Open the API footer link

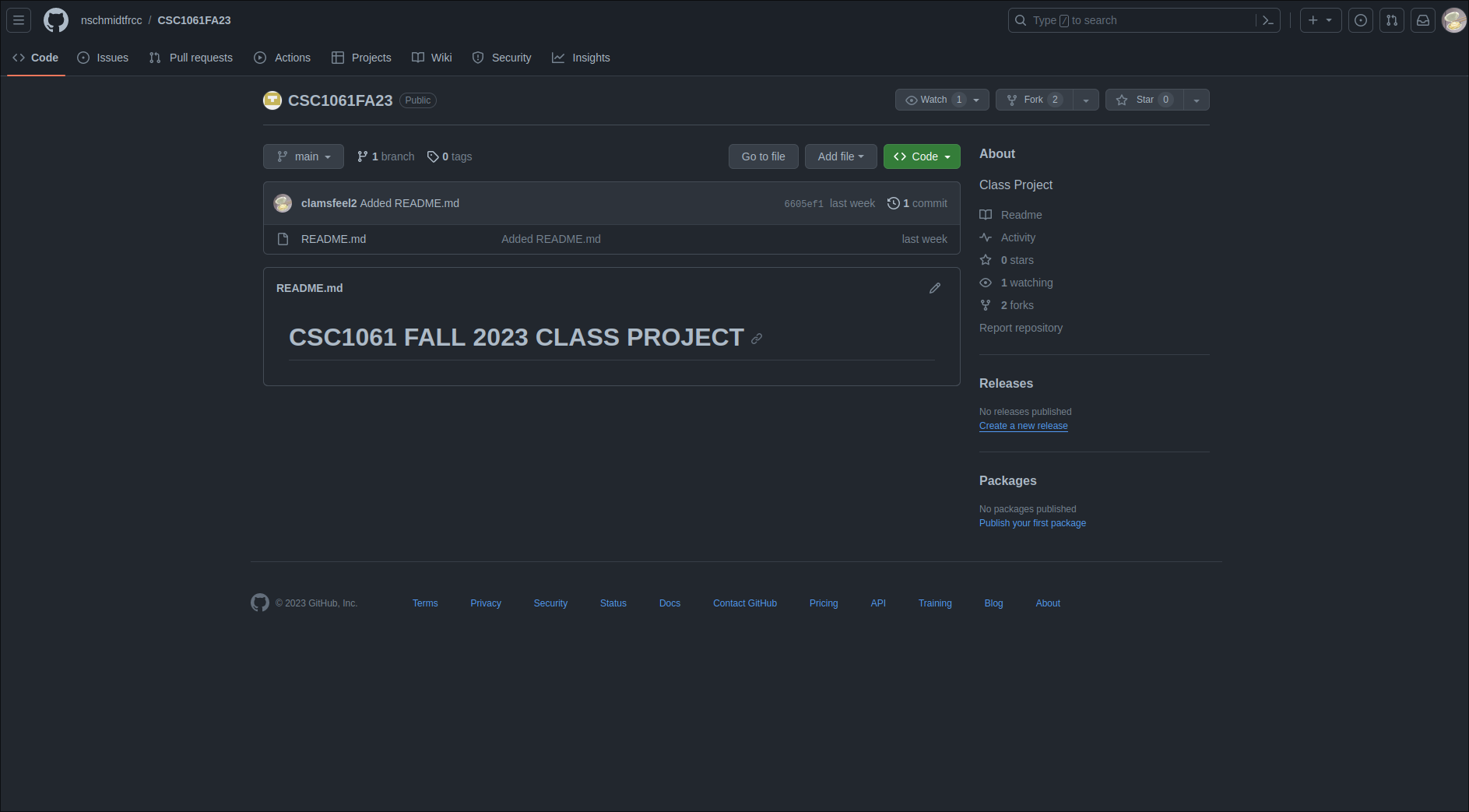pyautogui.click(x=878, y=603)
